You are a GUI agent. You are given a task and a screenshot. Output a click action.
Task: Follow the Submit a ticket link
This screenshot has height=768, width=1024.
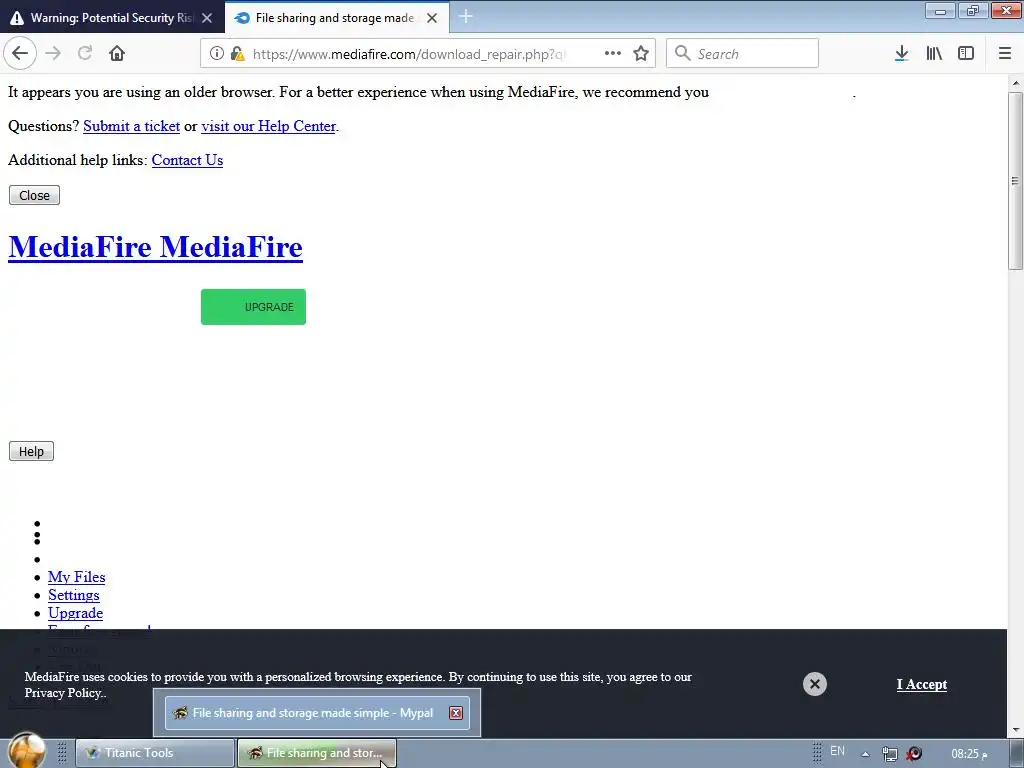(131, 126)
